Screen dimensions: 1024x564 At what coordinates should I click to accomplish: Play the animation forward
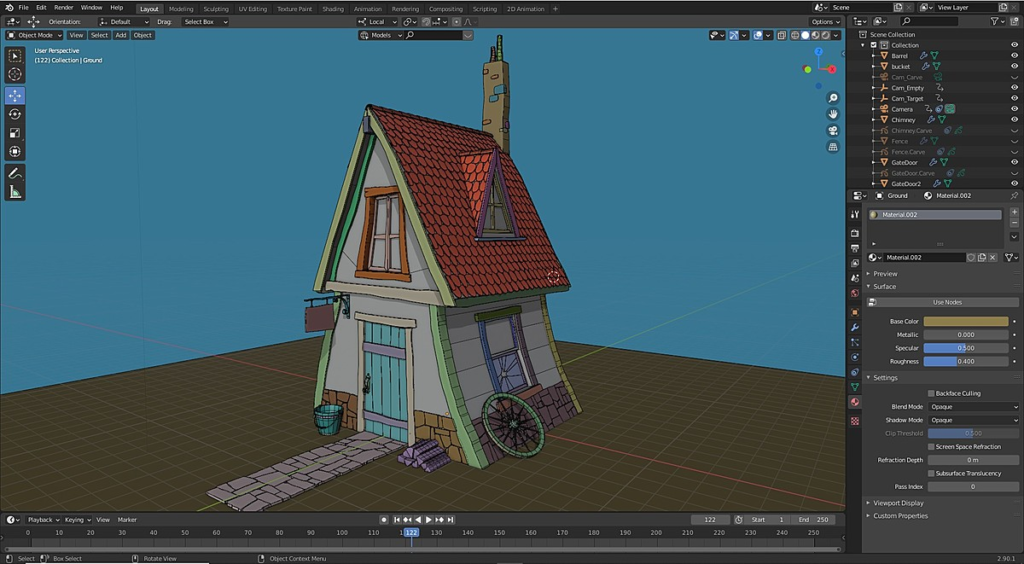428,520
